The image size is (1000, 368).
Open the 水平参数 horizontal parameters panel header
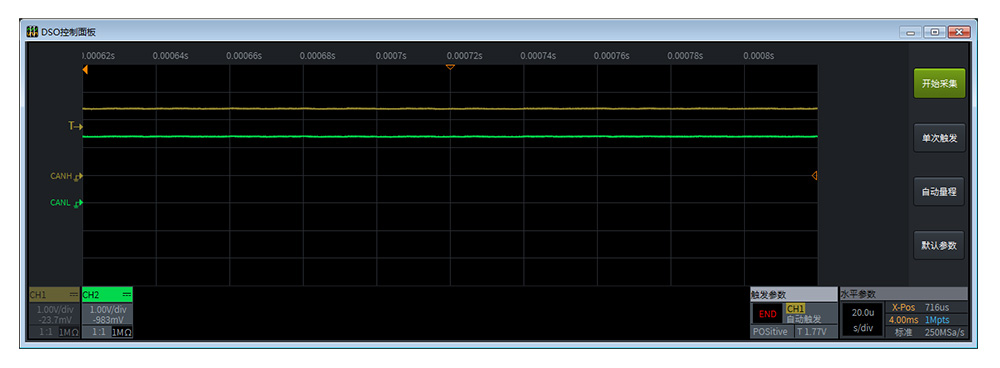tap(904, 295)
